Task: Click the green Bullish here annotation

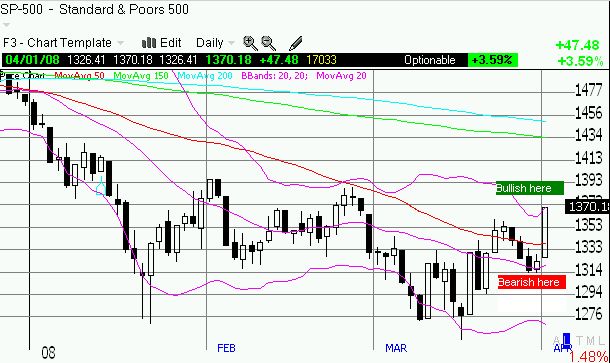Action: [x=529, y=188]
